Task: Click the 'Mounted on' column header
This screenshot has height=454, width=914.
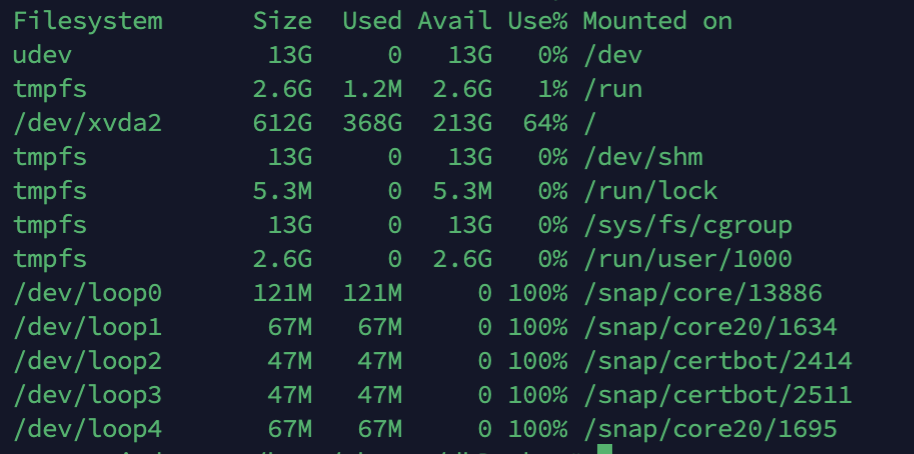Action: pyautogui.click(x=657, y=21)
